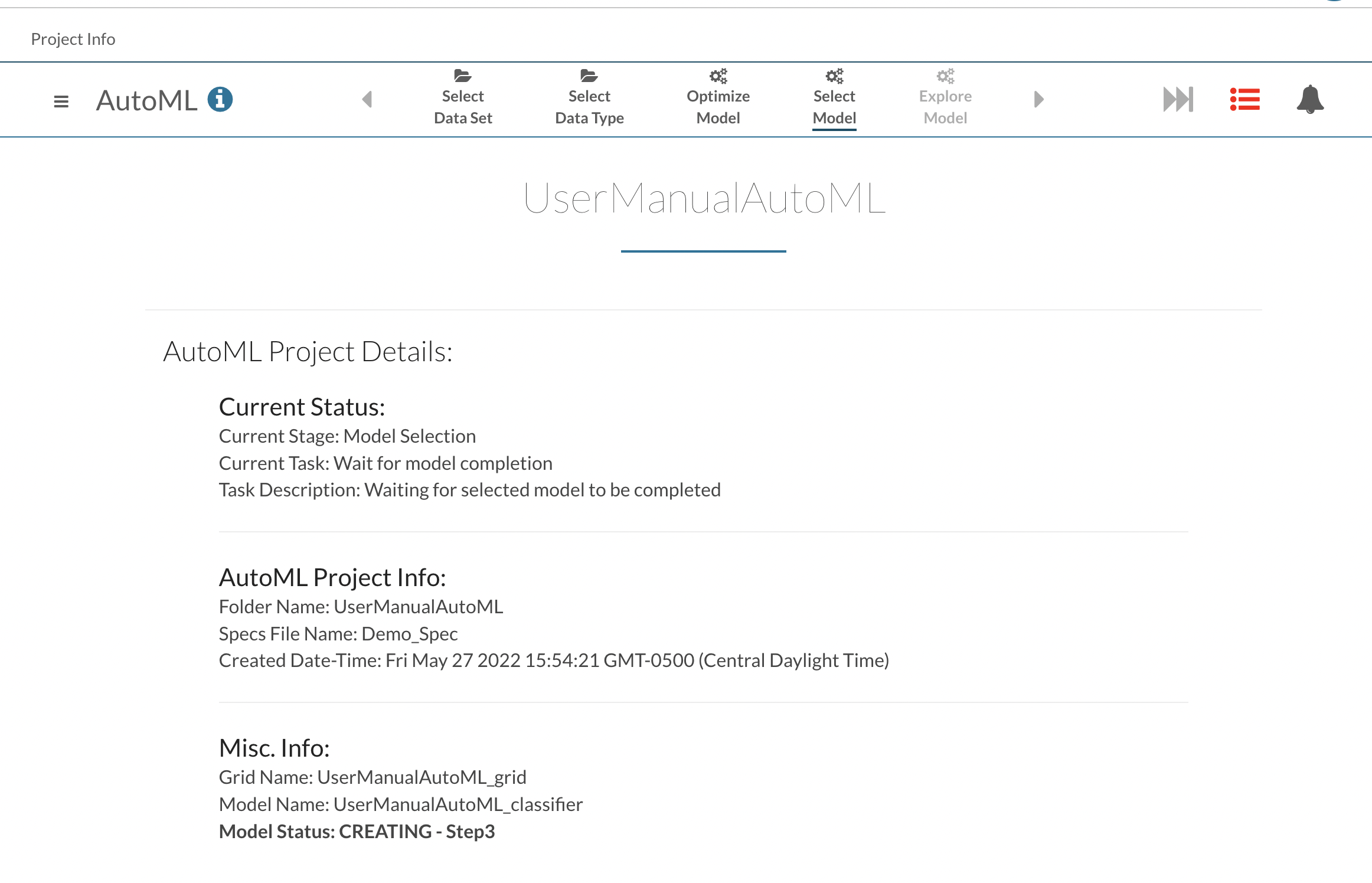Click the AutoML info icon
The width and height of the screenshot is (1372, 883).
click(220, 99)
